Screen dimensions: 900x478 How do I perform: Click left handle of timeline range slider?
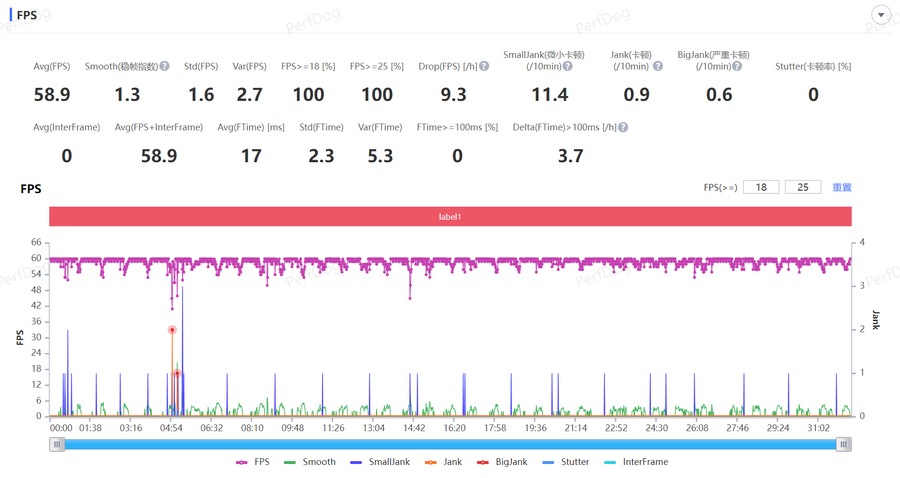[x=58, y=444]
